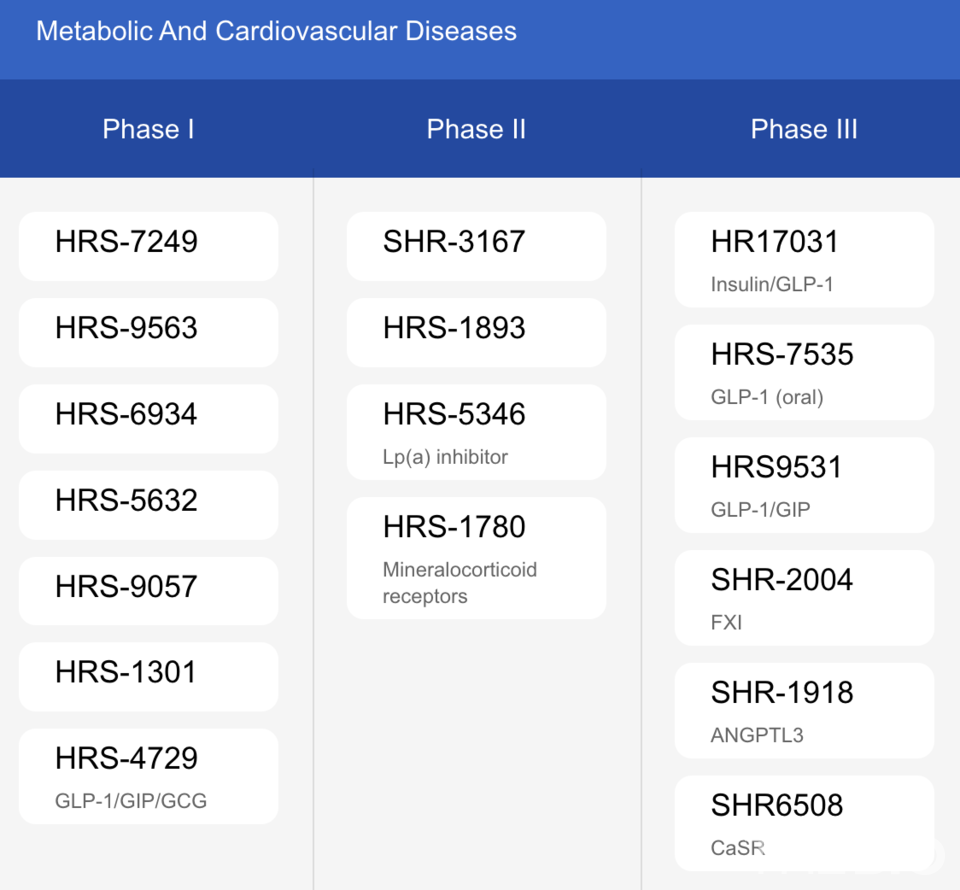Viewport: 960px width, 890px height.
Task: Open the SHR6508 CaSR card
Action: pyautogui.click(x=804, y=823)
